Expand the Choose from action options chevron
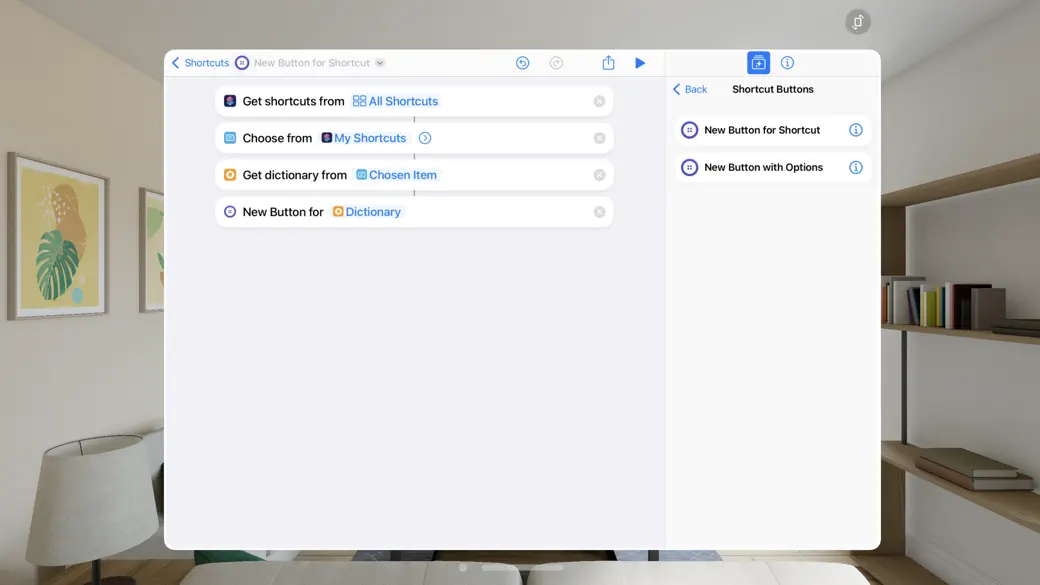The image size is (1040, 585). pos(424,138)
